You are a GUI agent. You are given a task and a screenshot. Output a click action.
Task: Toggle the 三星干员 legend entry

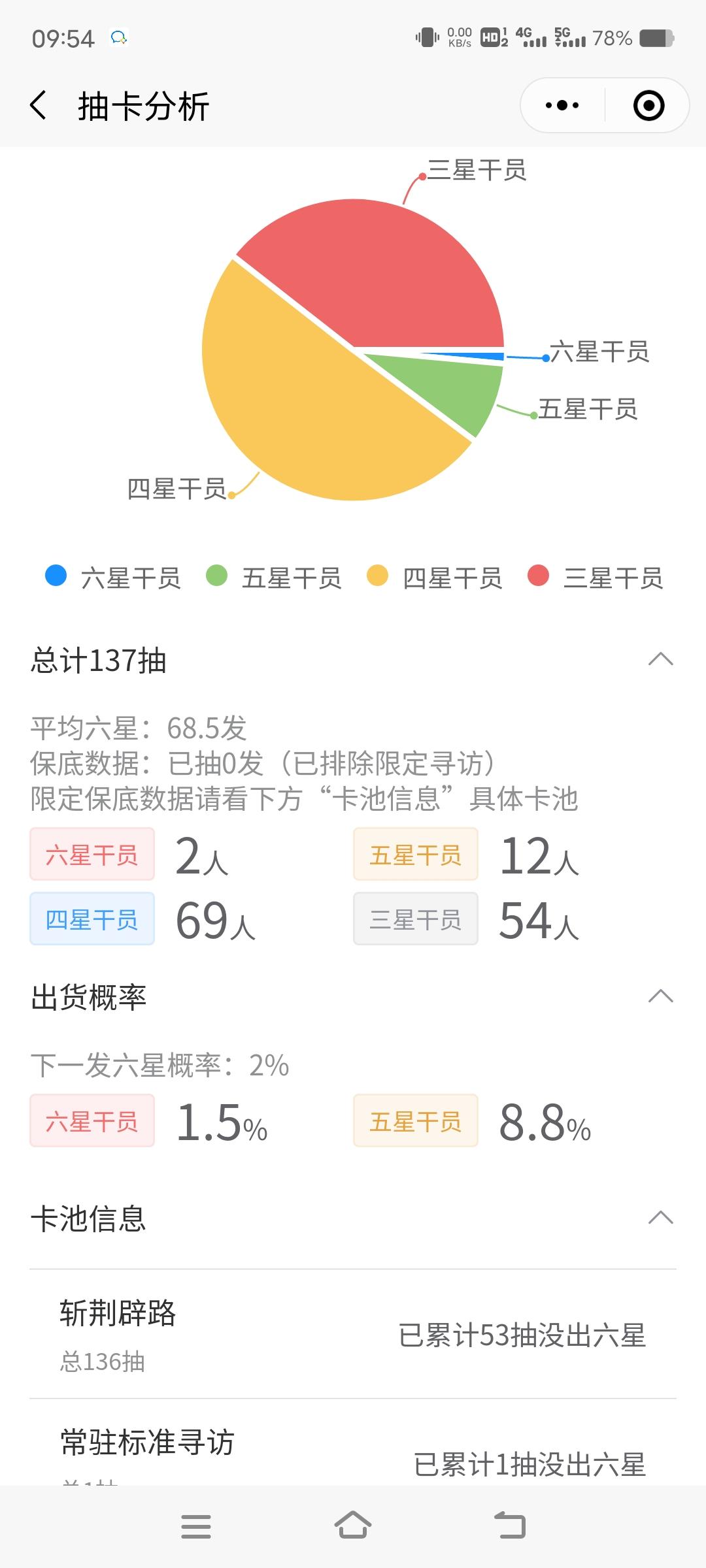595,578
